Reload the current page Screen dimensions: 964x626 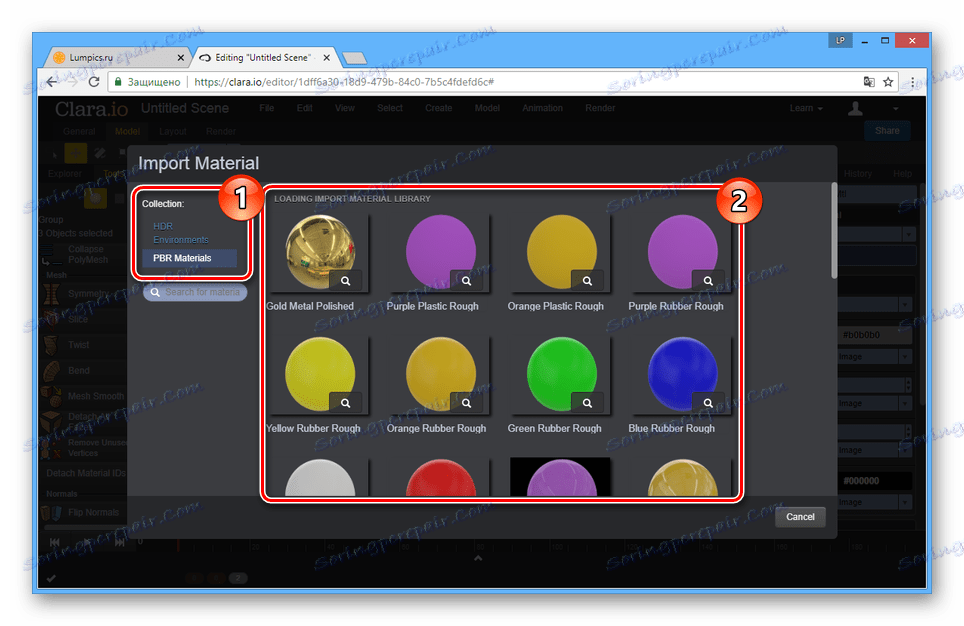(94, 82)
